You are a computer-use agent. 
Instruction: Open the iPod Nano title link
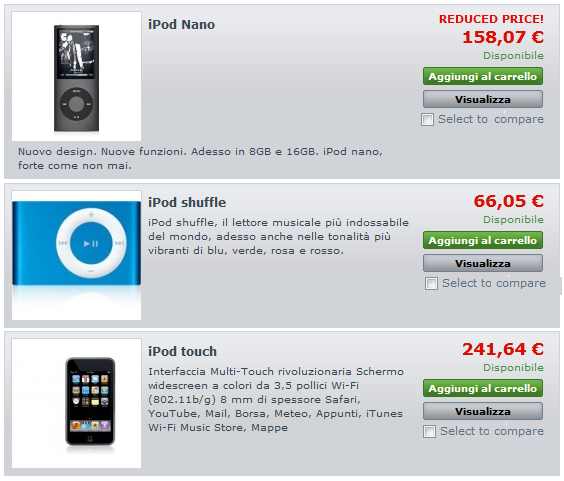[x=182, y=24]
